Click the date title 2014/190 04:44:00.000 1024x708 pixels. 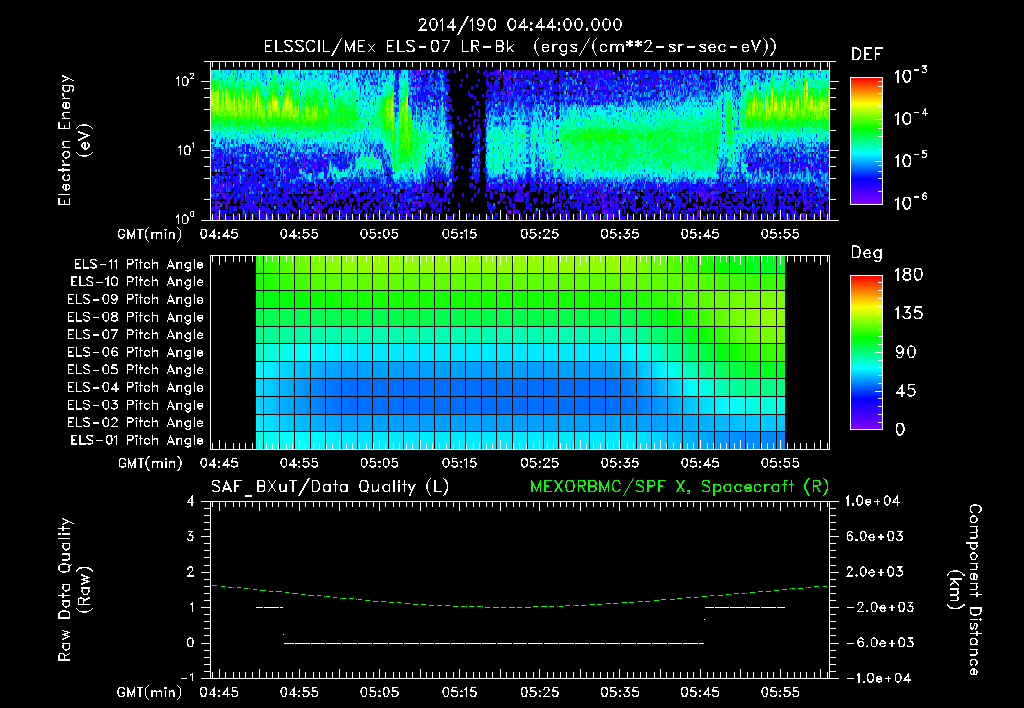pos(520,25)
